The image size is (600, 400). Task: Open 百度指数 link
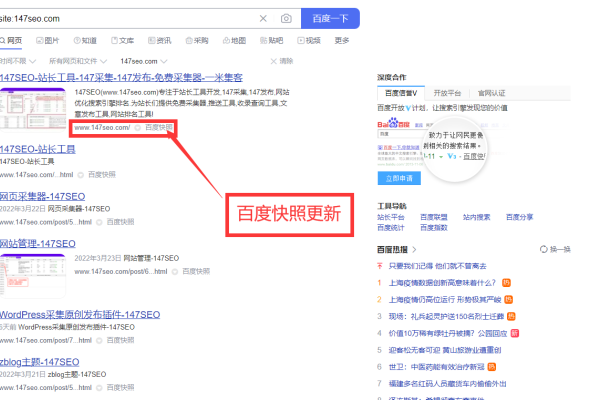click(434, 228)
